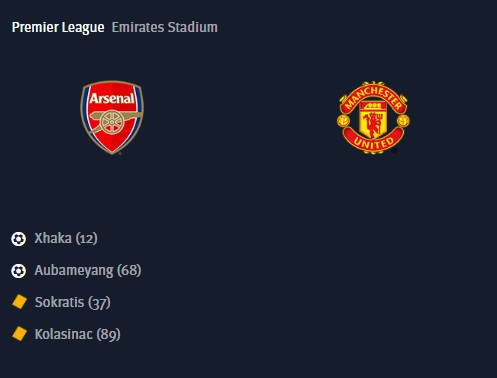This screenshot has height=378, width=497.
Task: Click the minute (12) after Xhaka
Action: (x=87, y=239)
